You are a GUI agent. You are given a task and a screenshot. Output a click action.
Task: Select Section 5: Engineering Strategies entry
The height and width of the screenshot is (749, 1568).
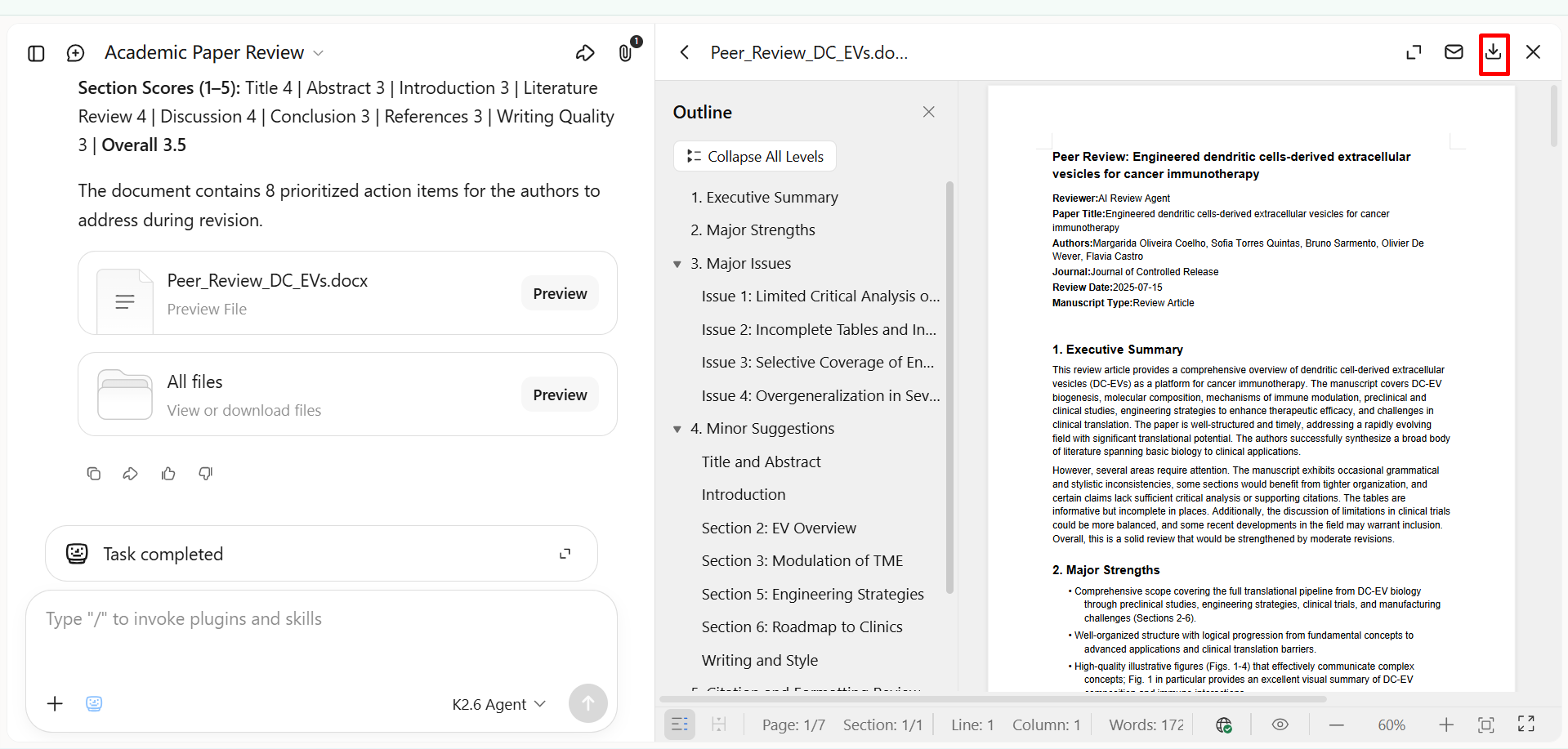click(x=812, y=594)
